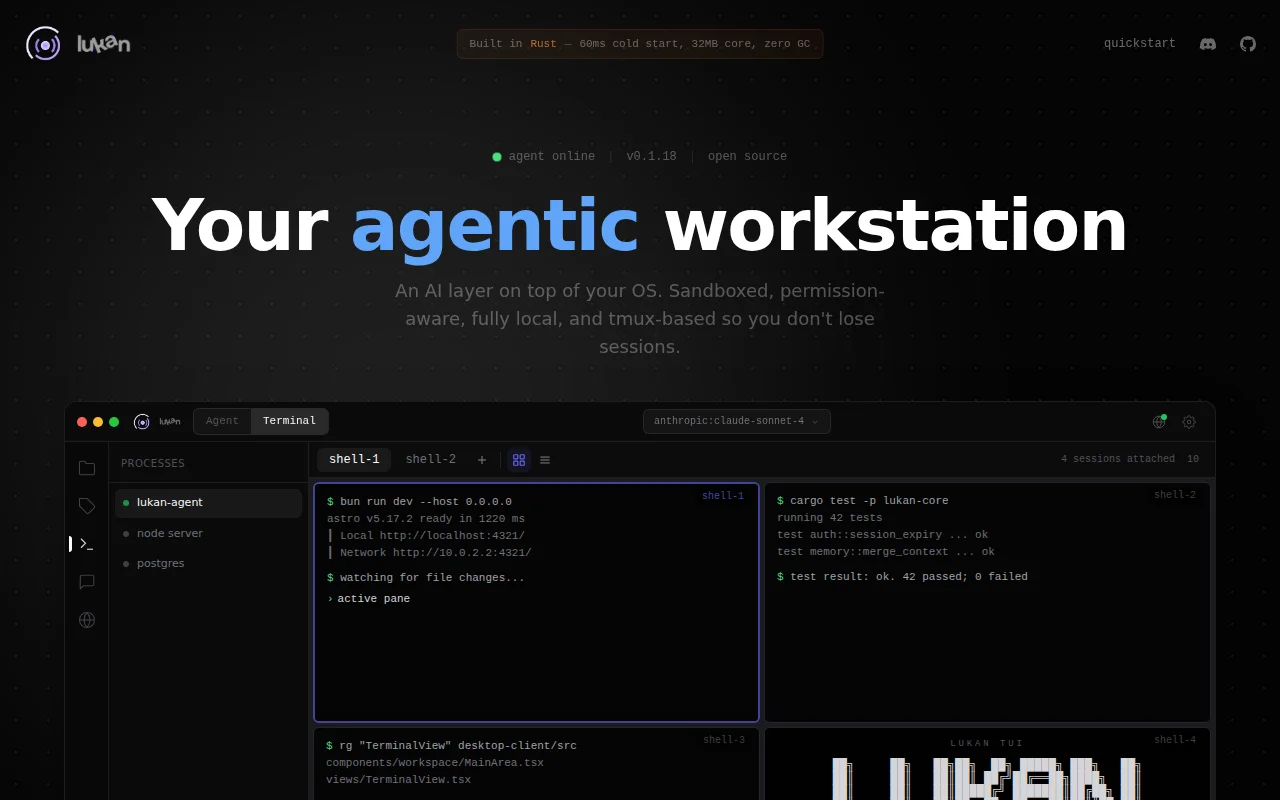Click the shell-3 pane label
Image resolution: width=1280 pixels, height=800 pixels.
[724, 740]
